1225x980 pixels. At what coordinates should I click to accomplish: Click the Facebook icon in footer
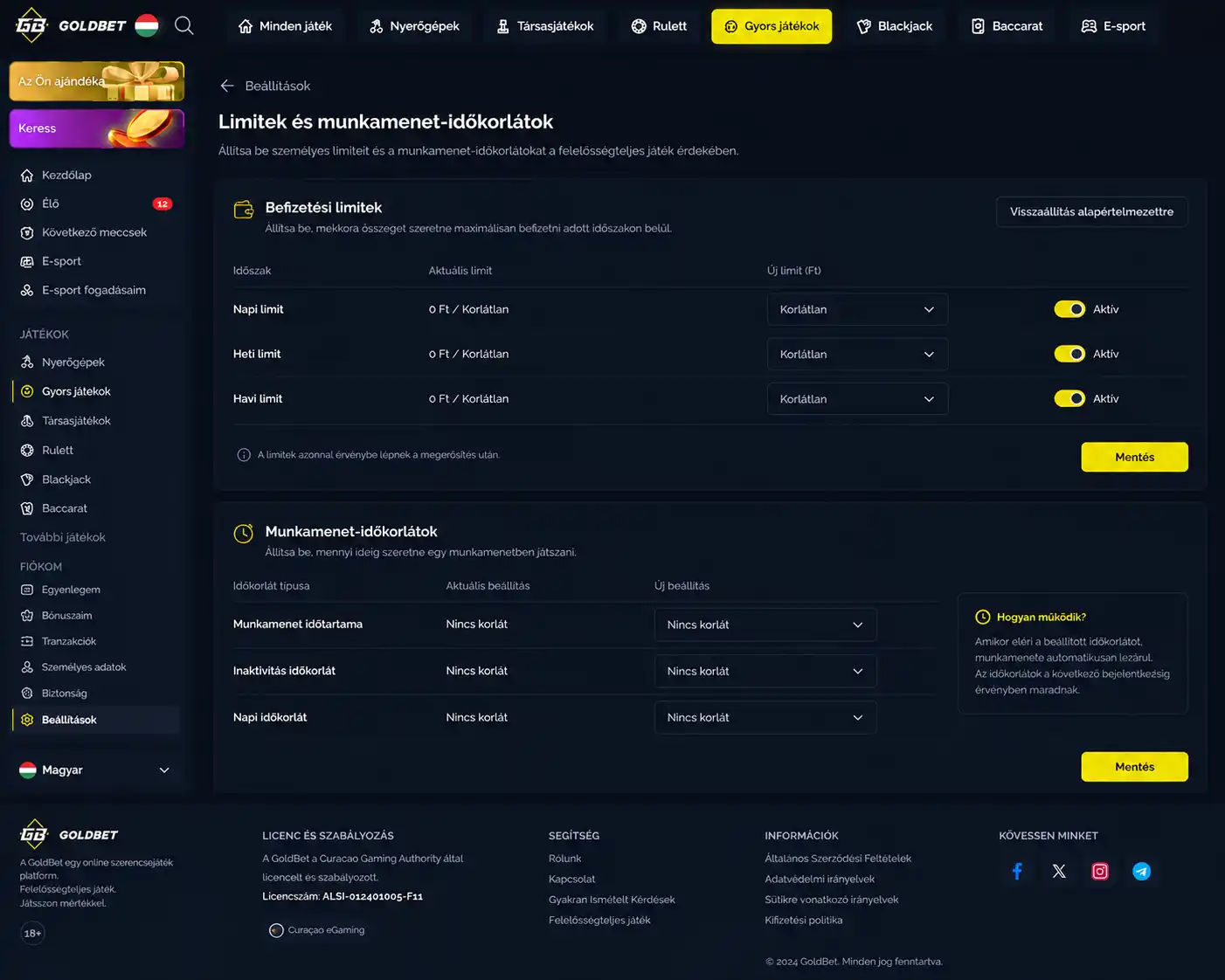coord(1017,871)
